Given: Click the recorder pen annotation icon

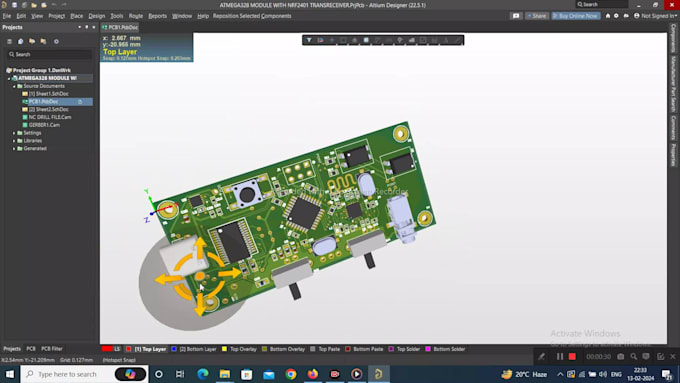Looking at the screenshot, I should pos(541,357).
